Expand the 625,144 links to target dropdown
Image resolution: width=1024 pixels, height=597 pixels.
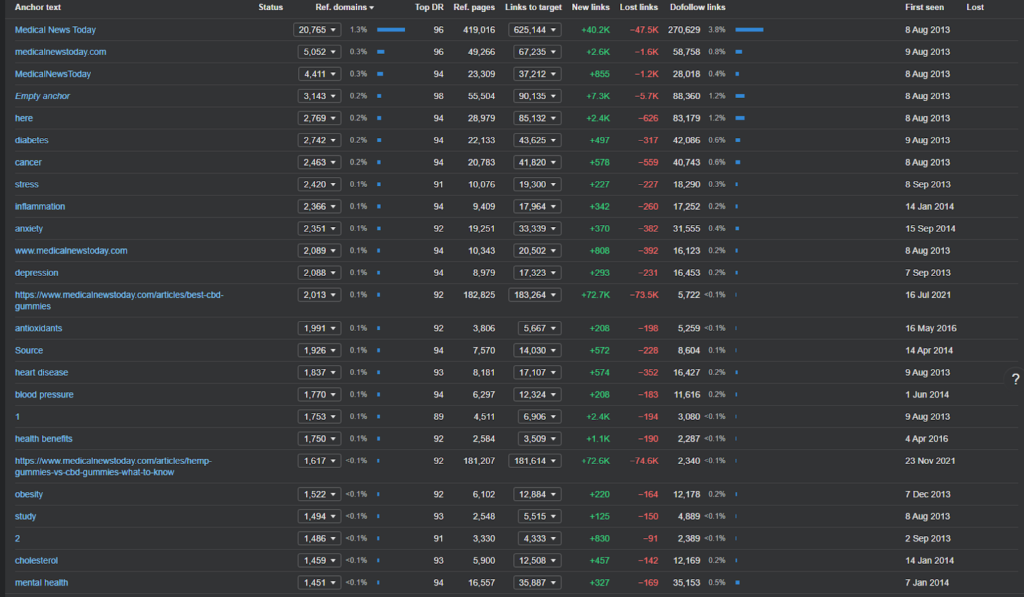[535, 29]
